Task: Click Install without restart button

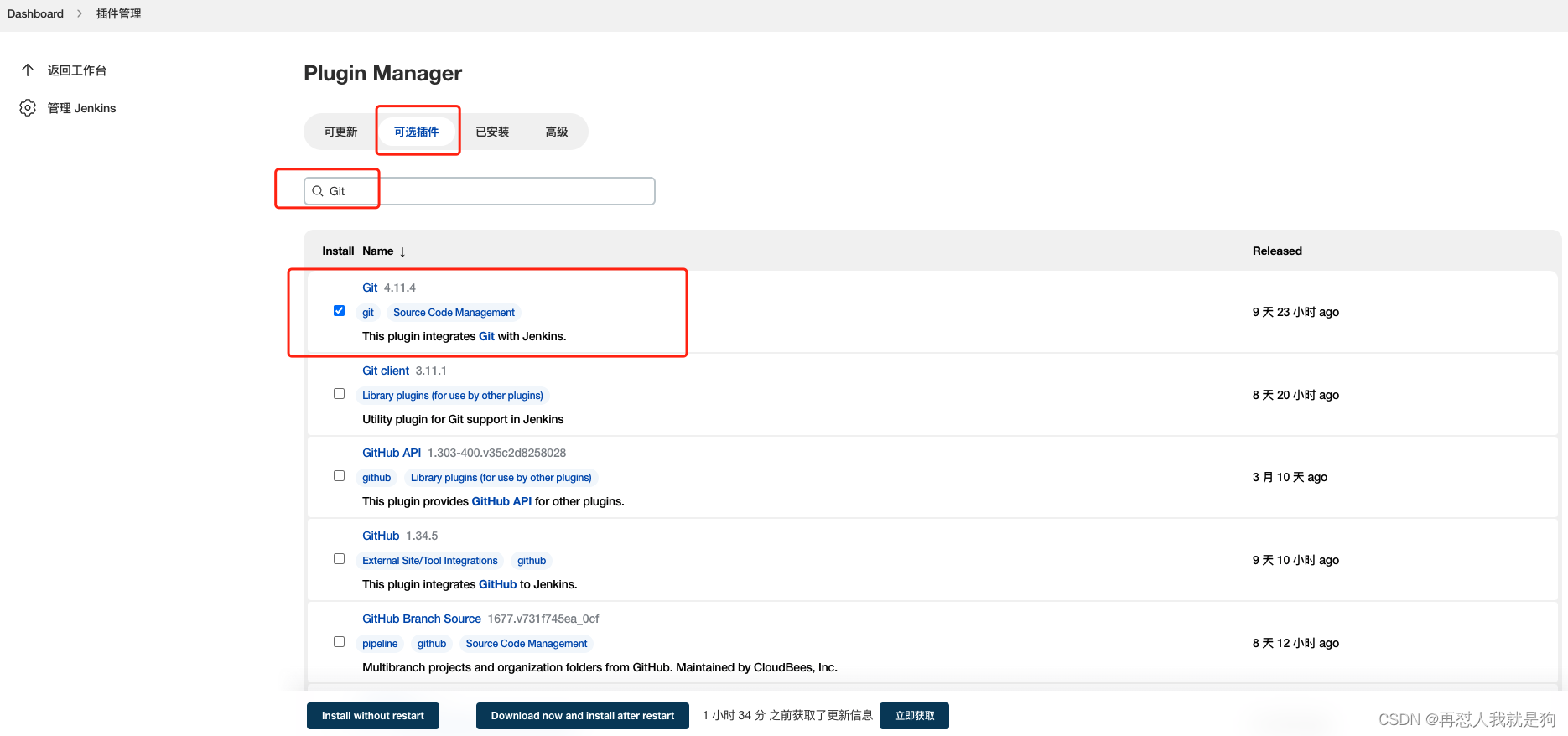Action: [373, 716]
